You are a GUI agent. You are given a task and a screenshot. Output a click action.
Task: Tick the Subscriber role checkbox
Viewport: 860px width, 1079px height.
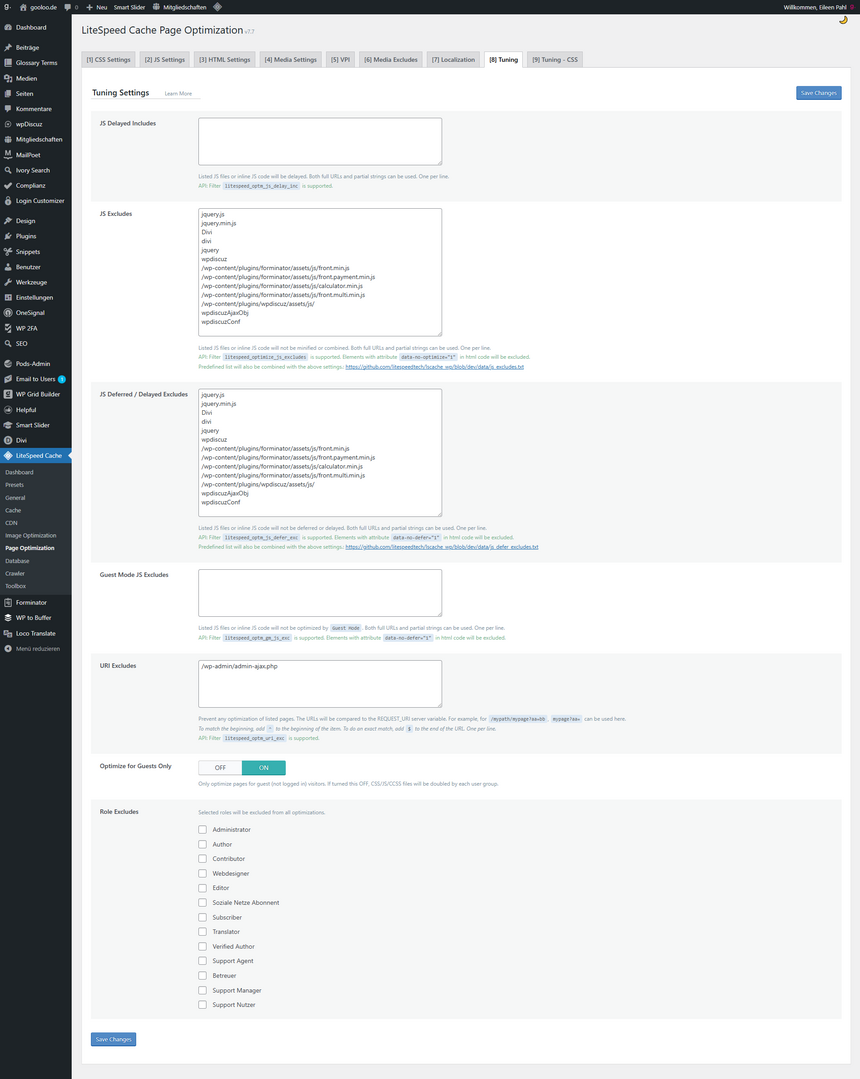click(x=202, y=917)
